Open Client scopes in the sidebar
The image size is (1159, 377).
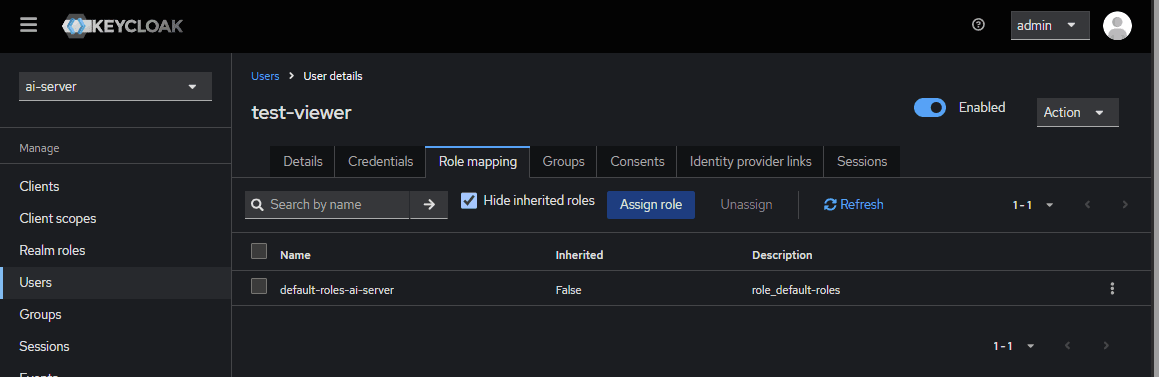click(x=115, y=218)
